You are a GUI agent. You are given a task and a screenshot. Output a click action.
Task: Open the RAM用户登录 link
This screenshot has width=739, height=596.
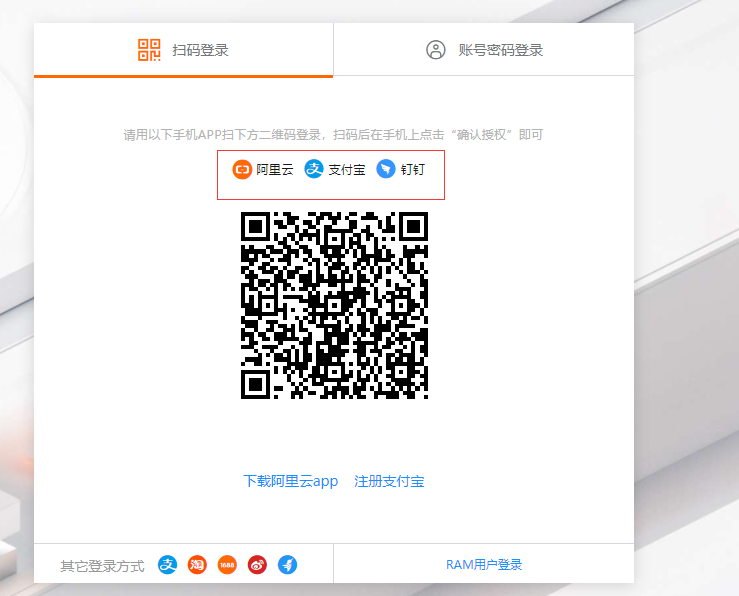484,564
